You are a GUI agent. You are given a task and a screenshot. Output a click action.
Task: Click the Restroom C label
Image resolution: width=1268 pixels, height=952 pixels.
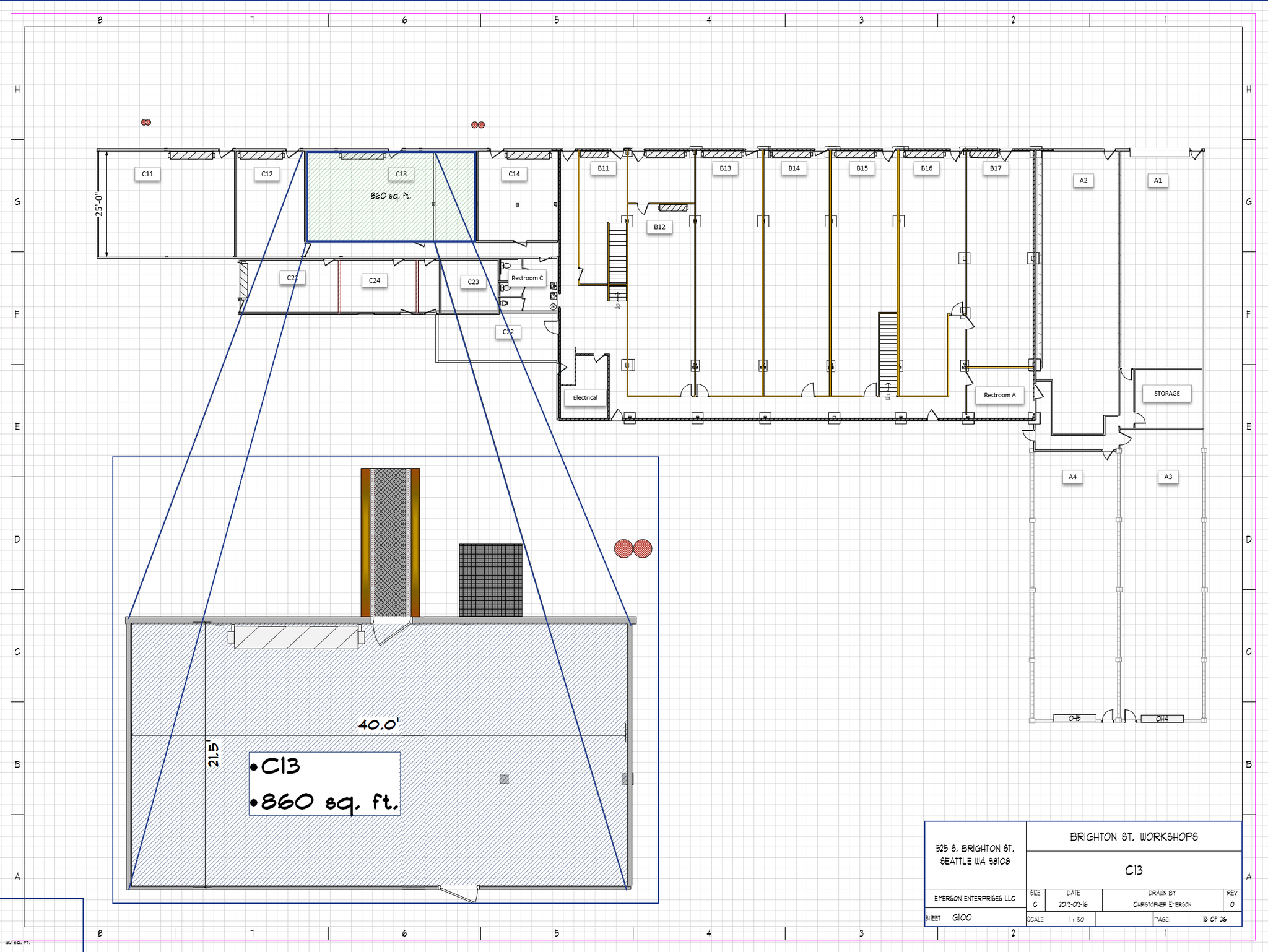coord(527,278)
